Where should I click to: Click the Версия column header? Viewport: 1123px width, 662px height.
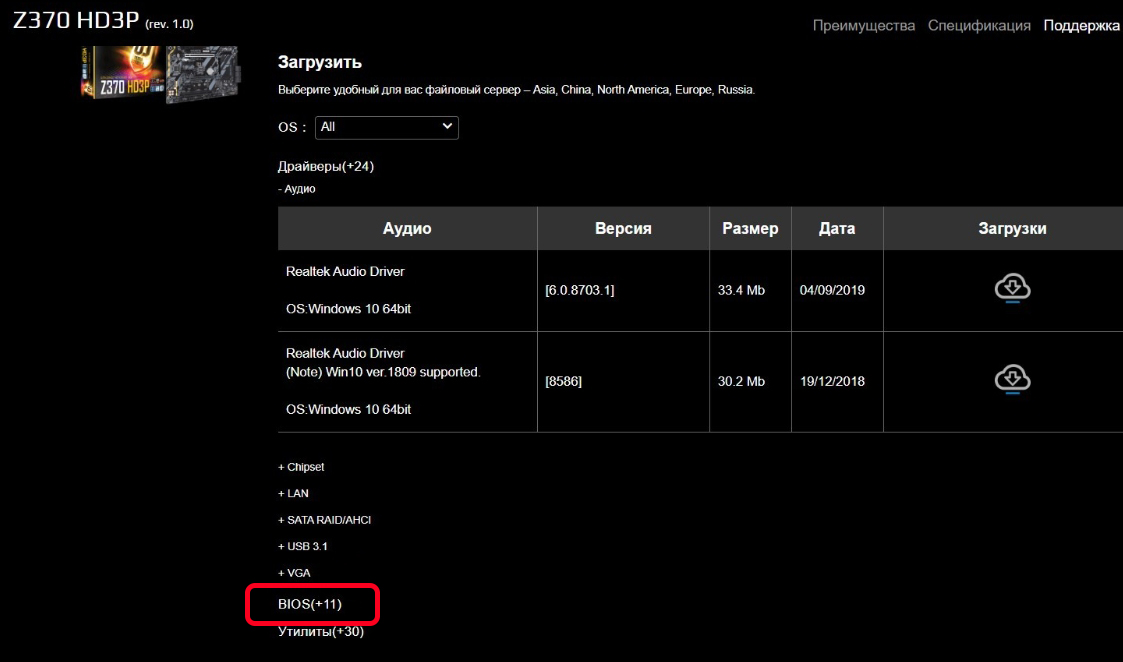click(623, 229)
